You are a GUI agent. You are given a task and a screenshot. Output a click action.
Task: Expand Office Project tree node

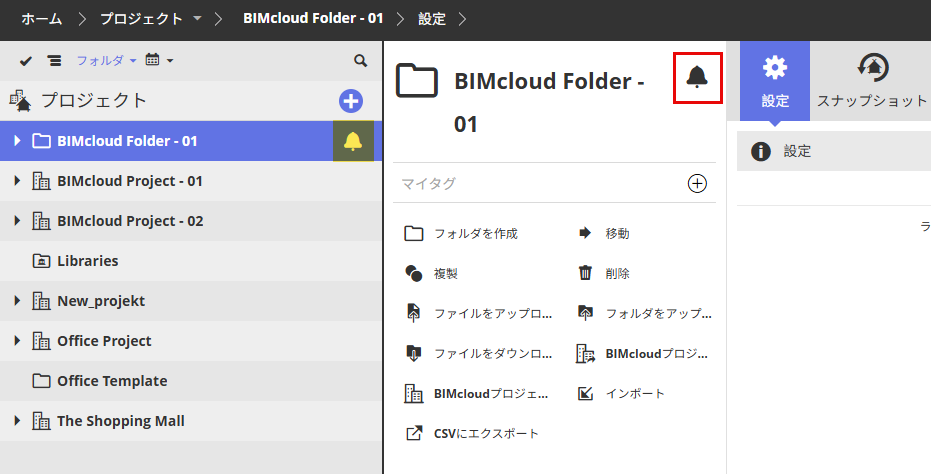click(x=17, y=341)
